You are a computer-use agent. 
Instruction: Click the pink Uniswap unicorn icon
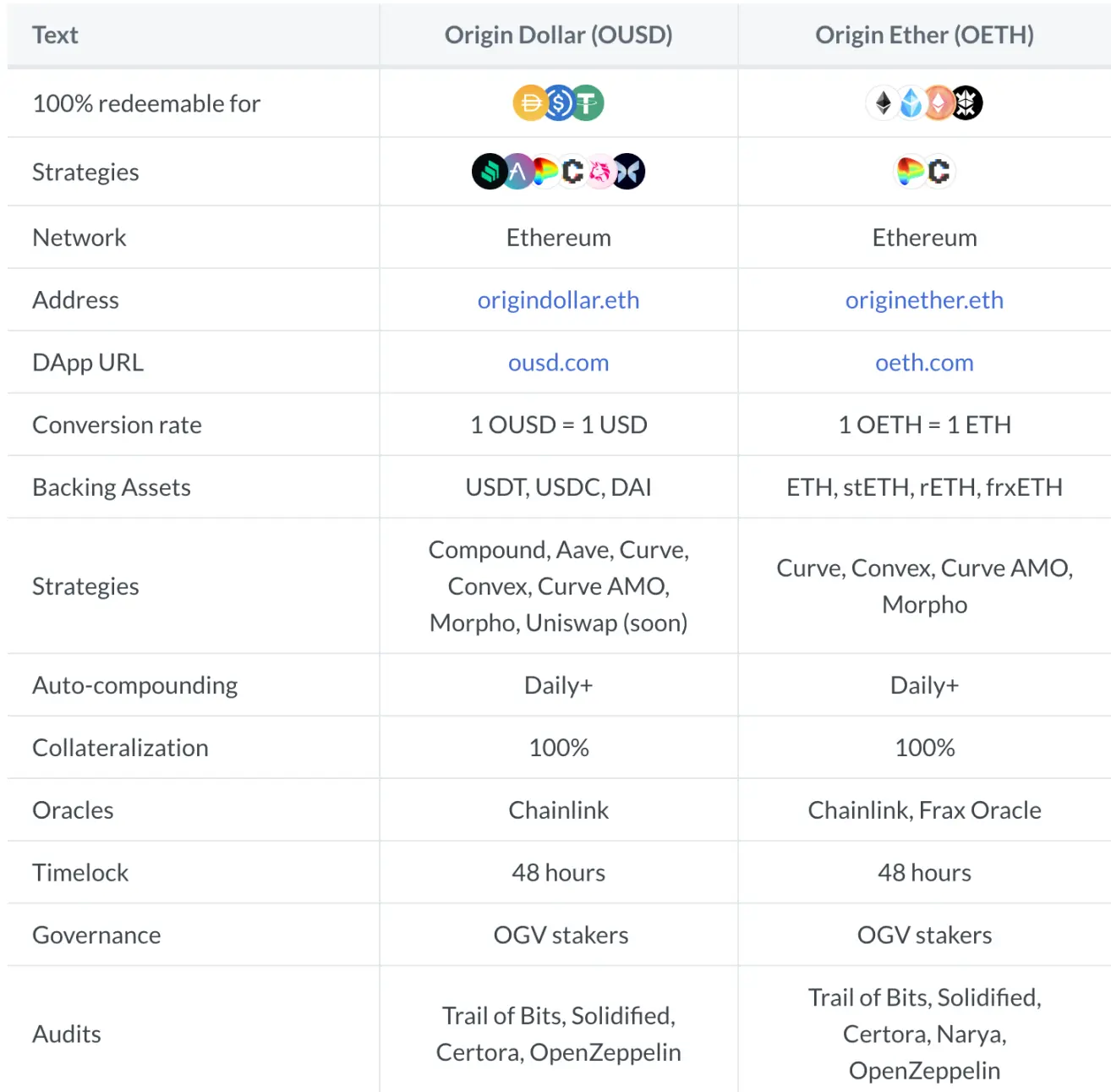click(x=600, y=172)
